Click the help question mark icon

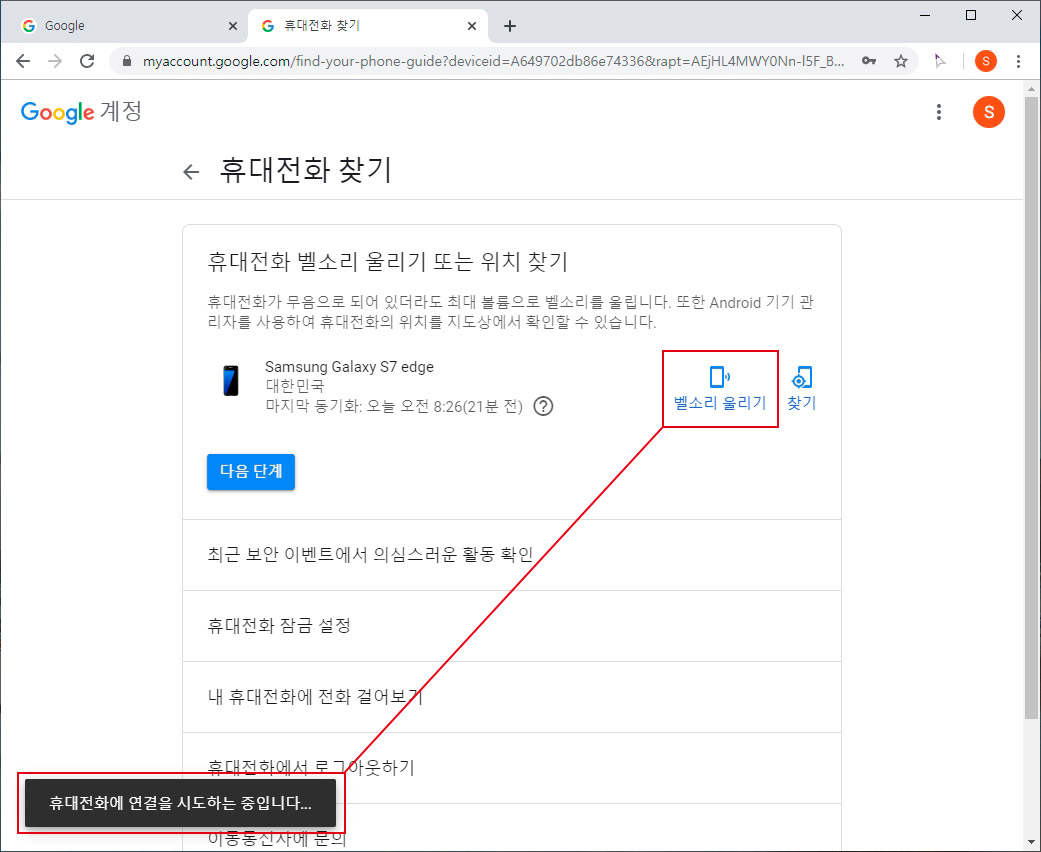[x=543, y=406]
